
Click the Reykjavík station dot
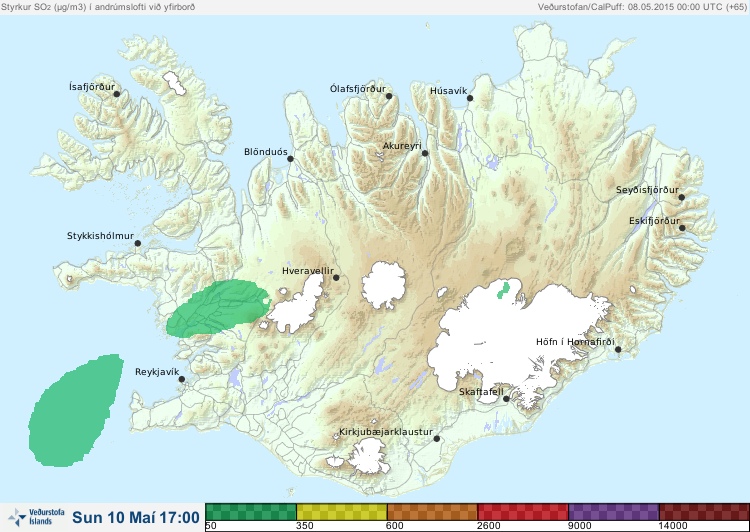pyautogui.click(x=182, y=379)
